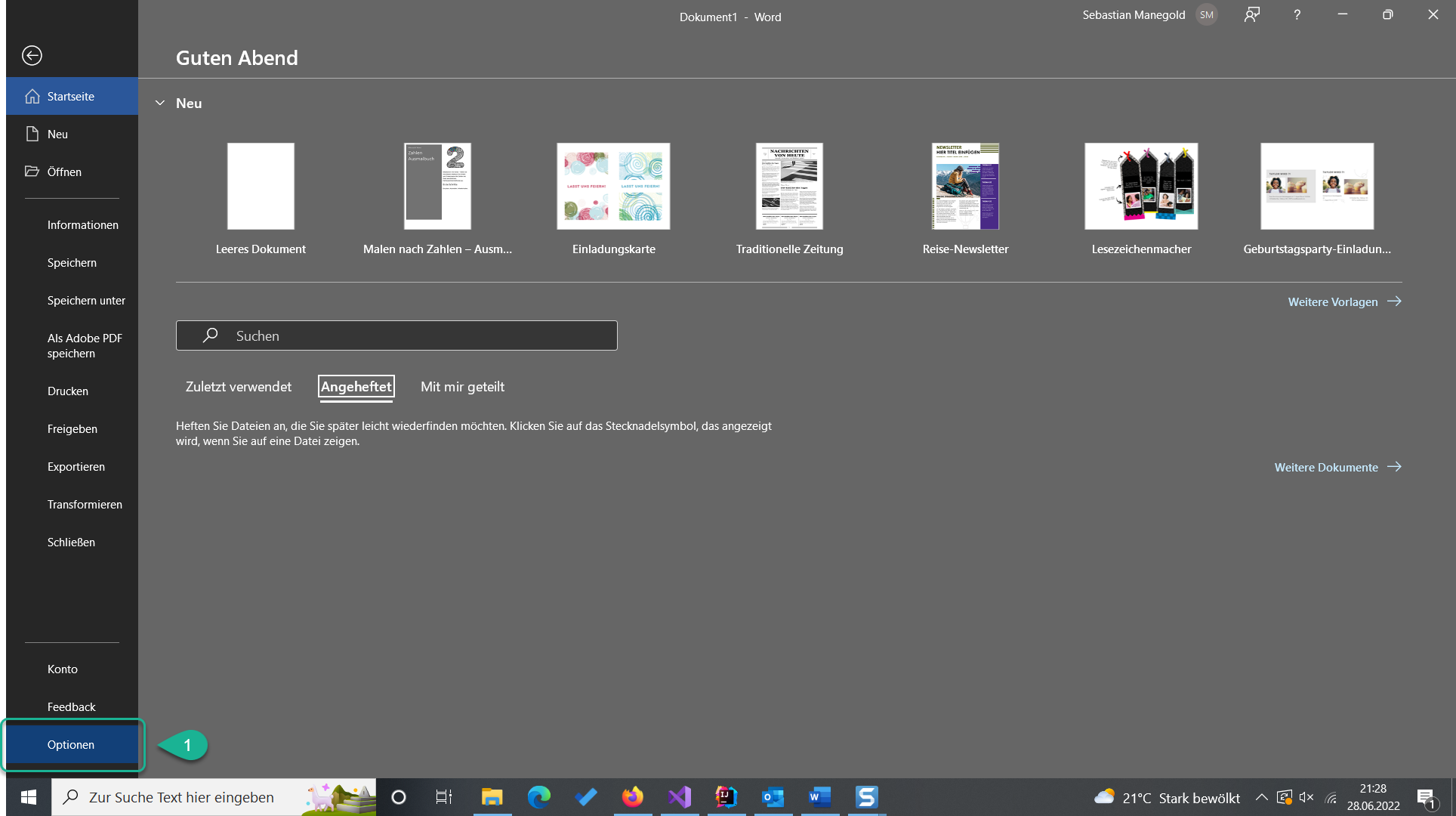Click the SM account avatar
Viewport: 1456px width, 816px height.
[x=1207, y=15]
